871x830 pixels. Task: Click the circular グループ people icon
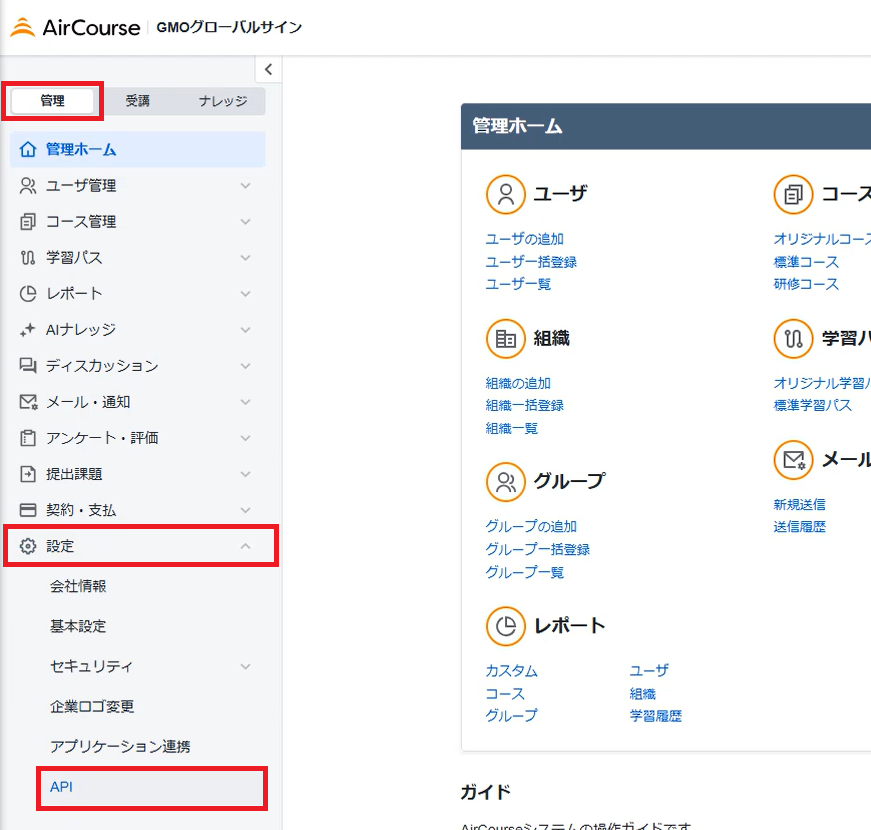point(505,482)
